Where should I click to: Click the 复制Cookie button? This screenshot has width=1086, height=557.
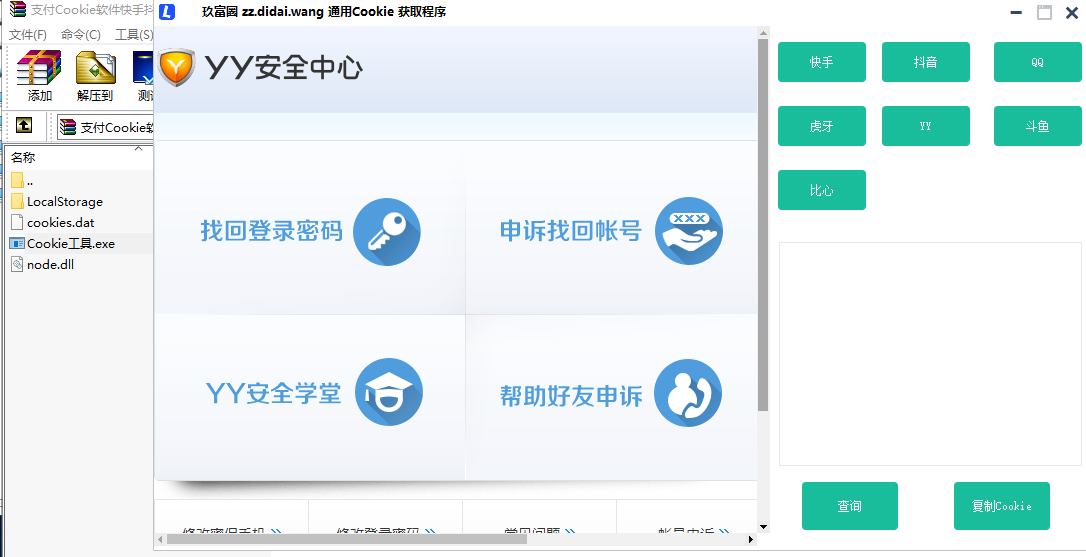point(1001,506)
